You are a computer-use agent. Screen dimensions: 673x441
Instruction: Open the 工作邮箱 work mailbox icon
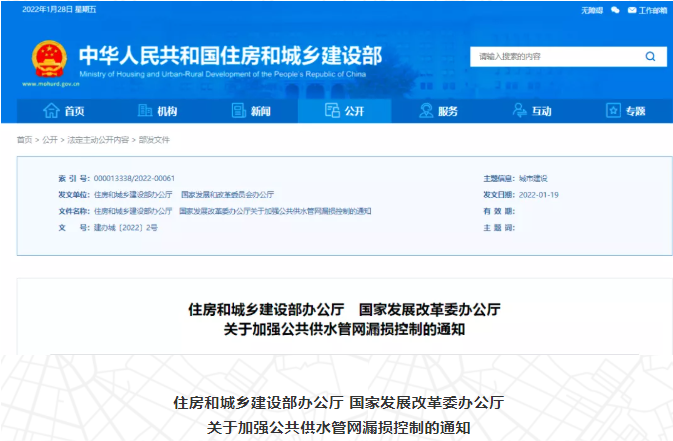coord(633,10)
